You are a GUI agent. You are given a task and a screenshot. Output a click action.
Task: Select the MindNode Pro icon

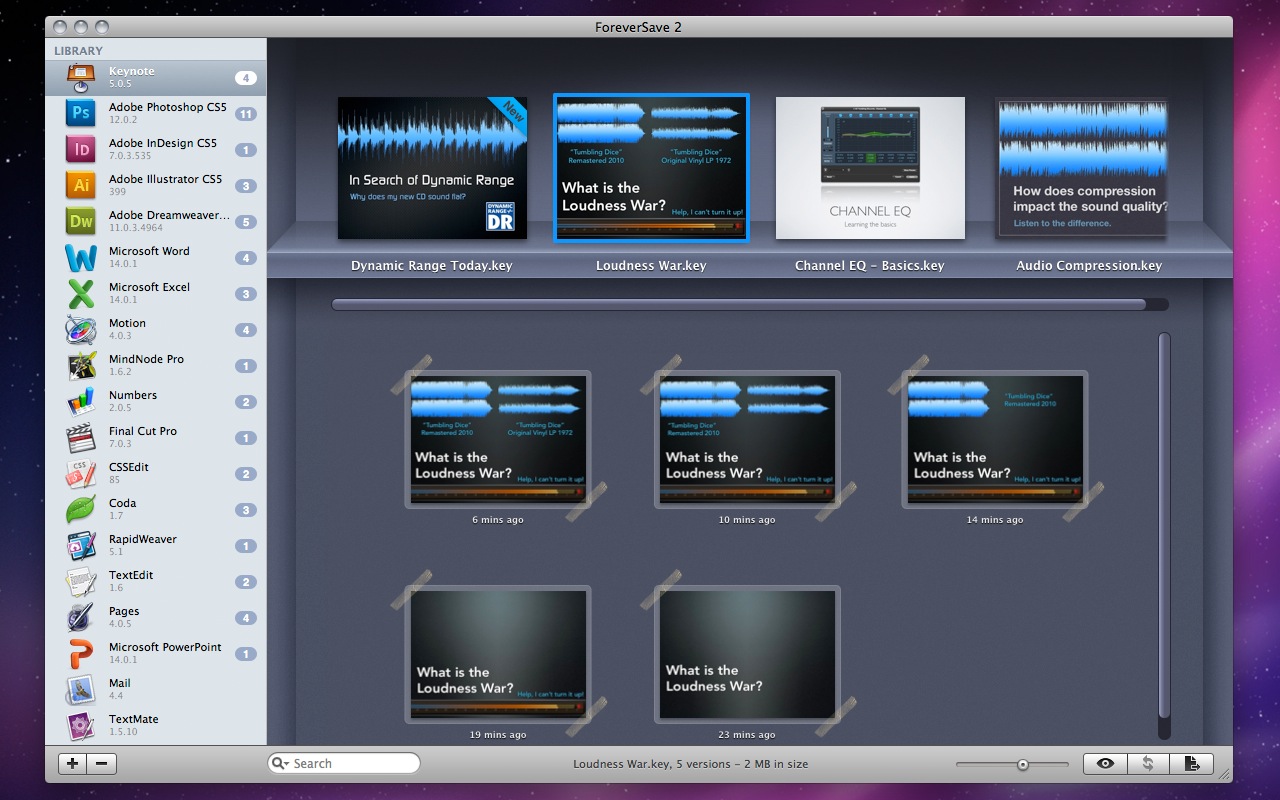pos(81,365)
